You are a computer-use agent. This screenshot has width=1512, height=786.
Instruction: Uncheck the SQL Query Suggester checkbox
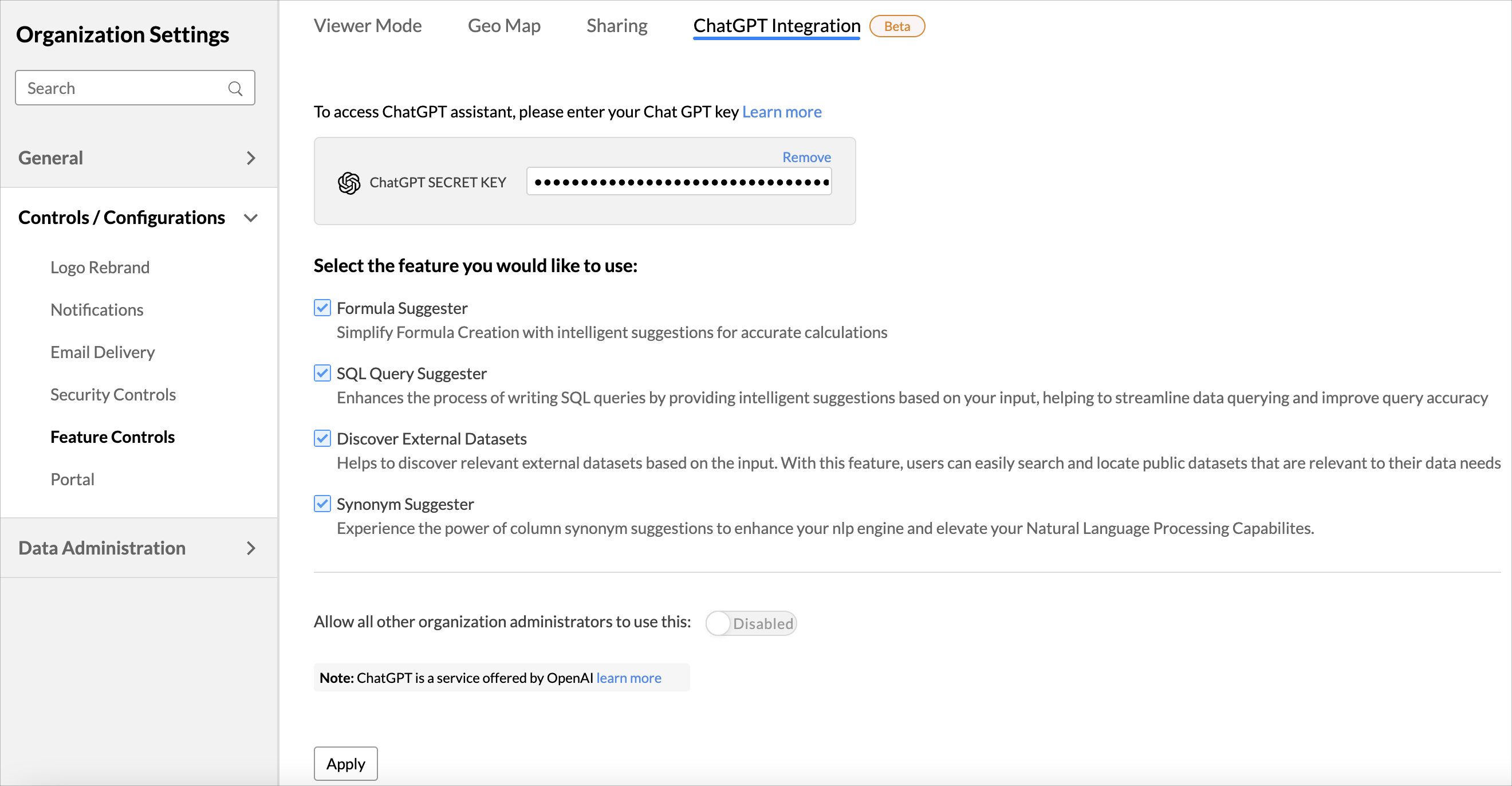click(x=322, y=373)
